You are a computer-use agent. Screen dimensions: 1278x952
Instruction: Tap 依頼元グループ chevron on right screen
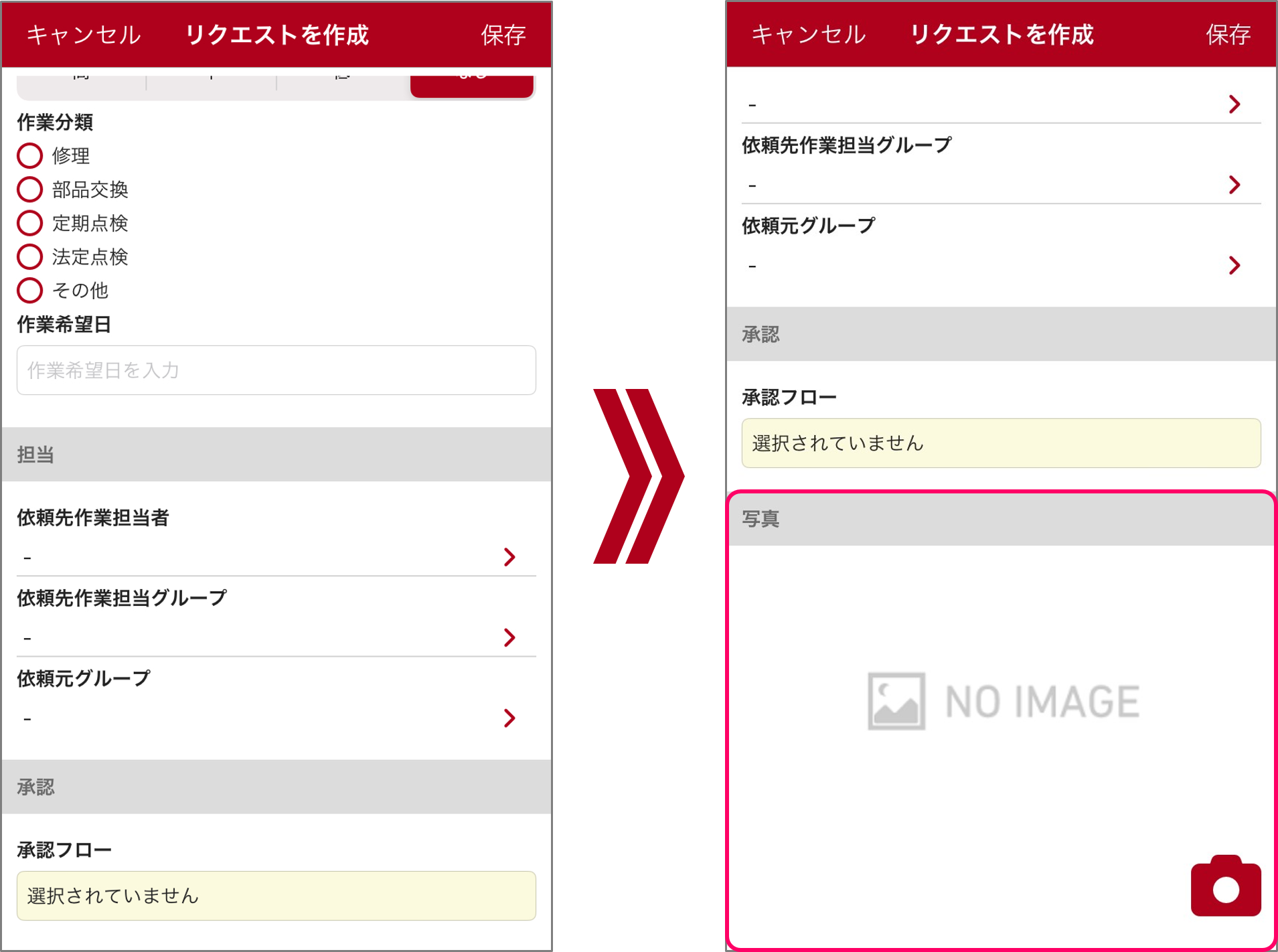(1234, 266)
